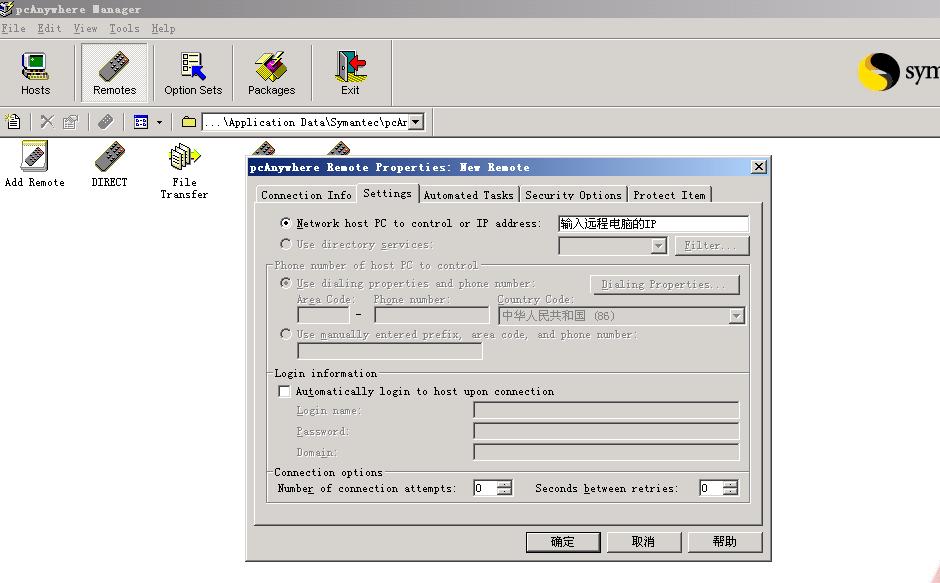Click the Exit toolbar icon
Image resolution: width=940 pixels, height=583 pixels.
point(350,73)
